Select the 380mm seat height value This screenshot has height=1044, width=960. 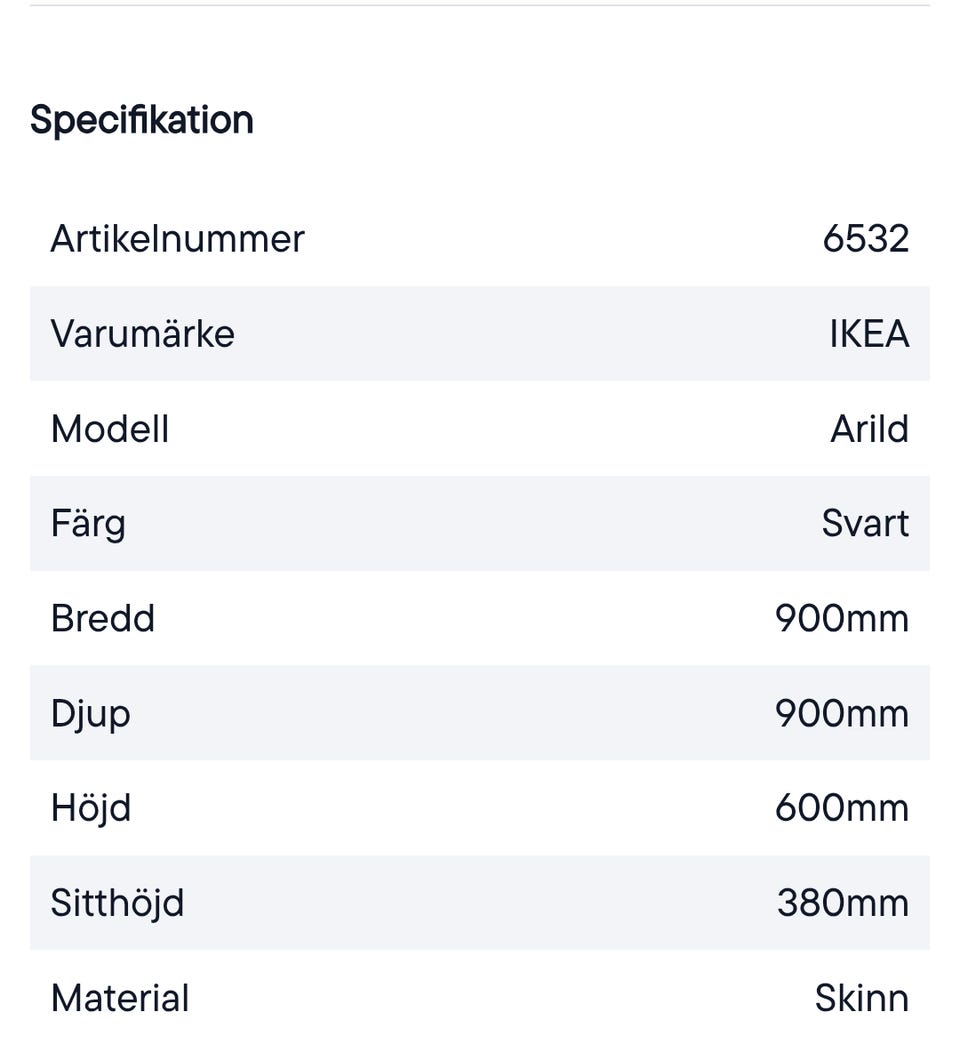tap(842, 903)
